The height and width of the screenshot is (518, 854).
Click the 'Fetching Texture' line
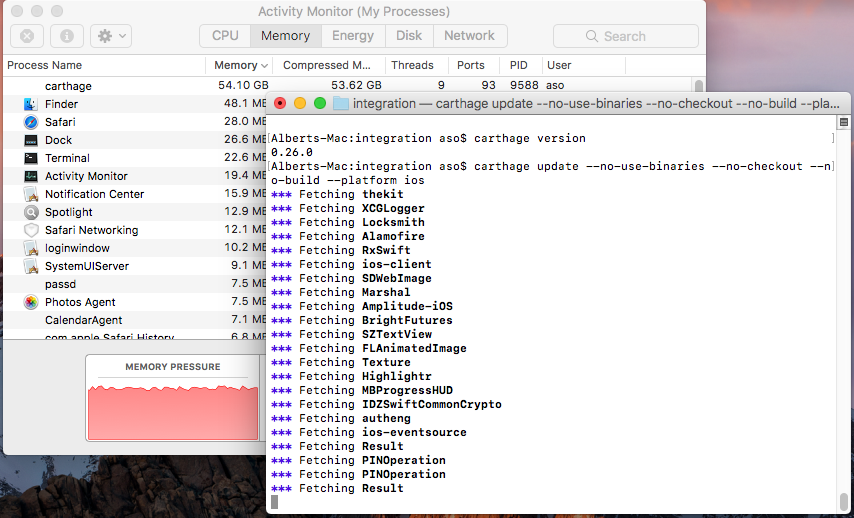[340, 362]
